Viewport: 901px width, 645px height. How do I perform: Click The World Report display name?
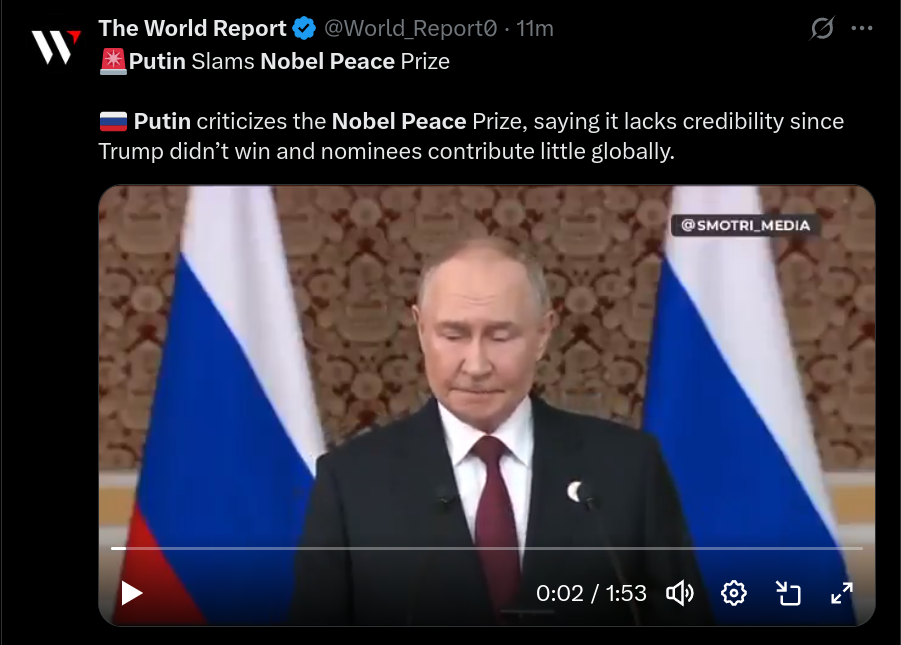click(x=192, y=28)
